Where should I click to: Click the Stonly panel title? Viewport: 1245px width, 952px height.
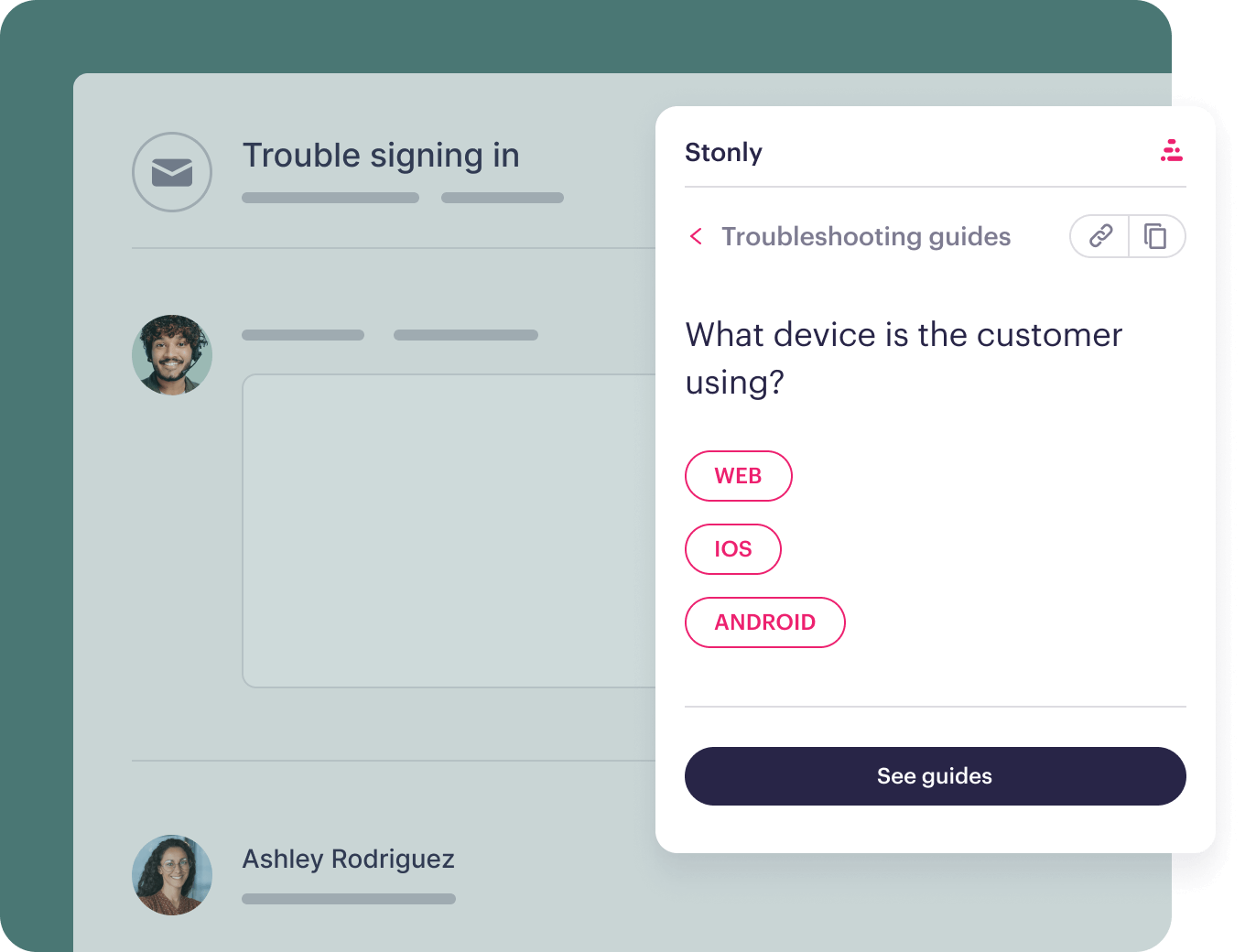click(723, 152)
